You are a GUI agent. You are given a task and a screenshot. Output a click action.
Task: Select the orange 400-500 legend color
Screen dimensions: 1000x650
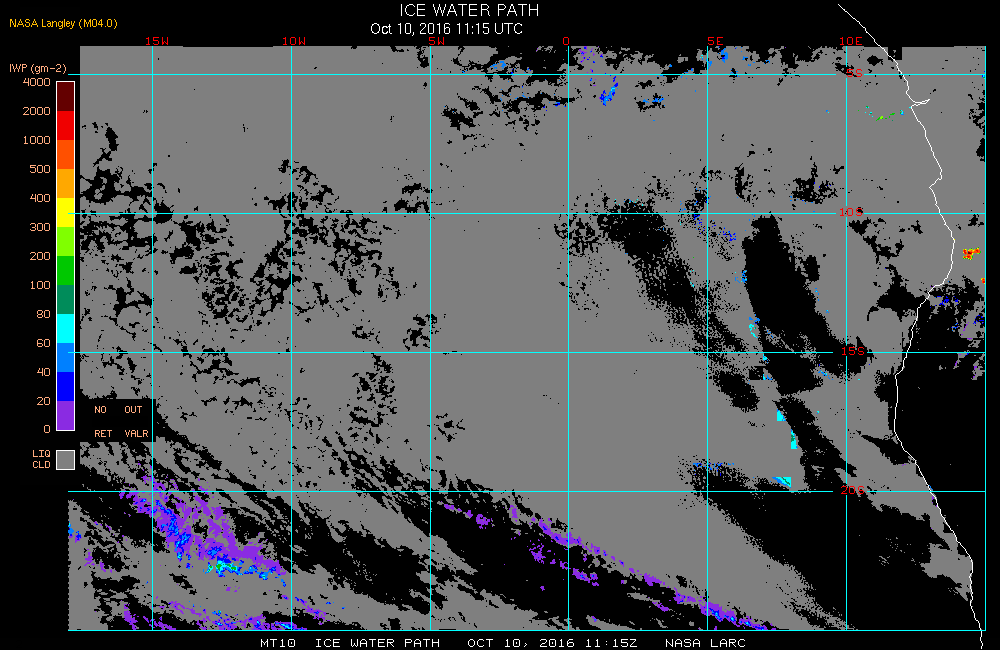(66, 184)
